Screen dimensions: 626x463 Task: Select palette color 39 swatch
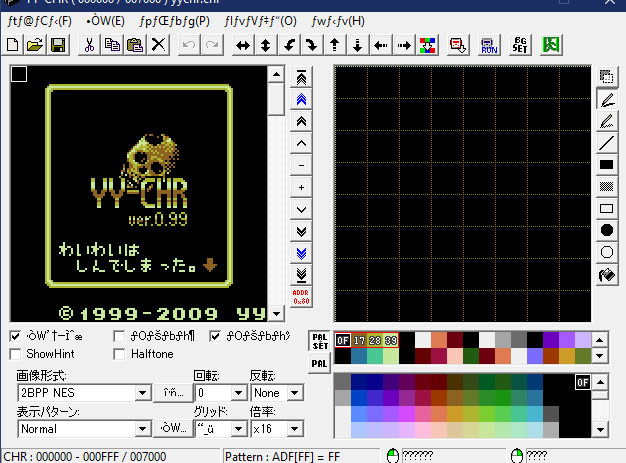point(391,340)
